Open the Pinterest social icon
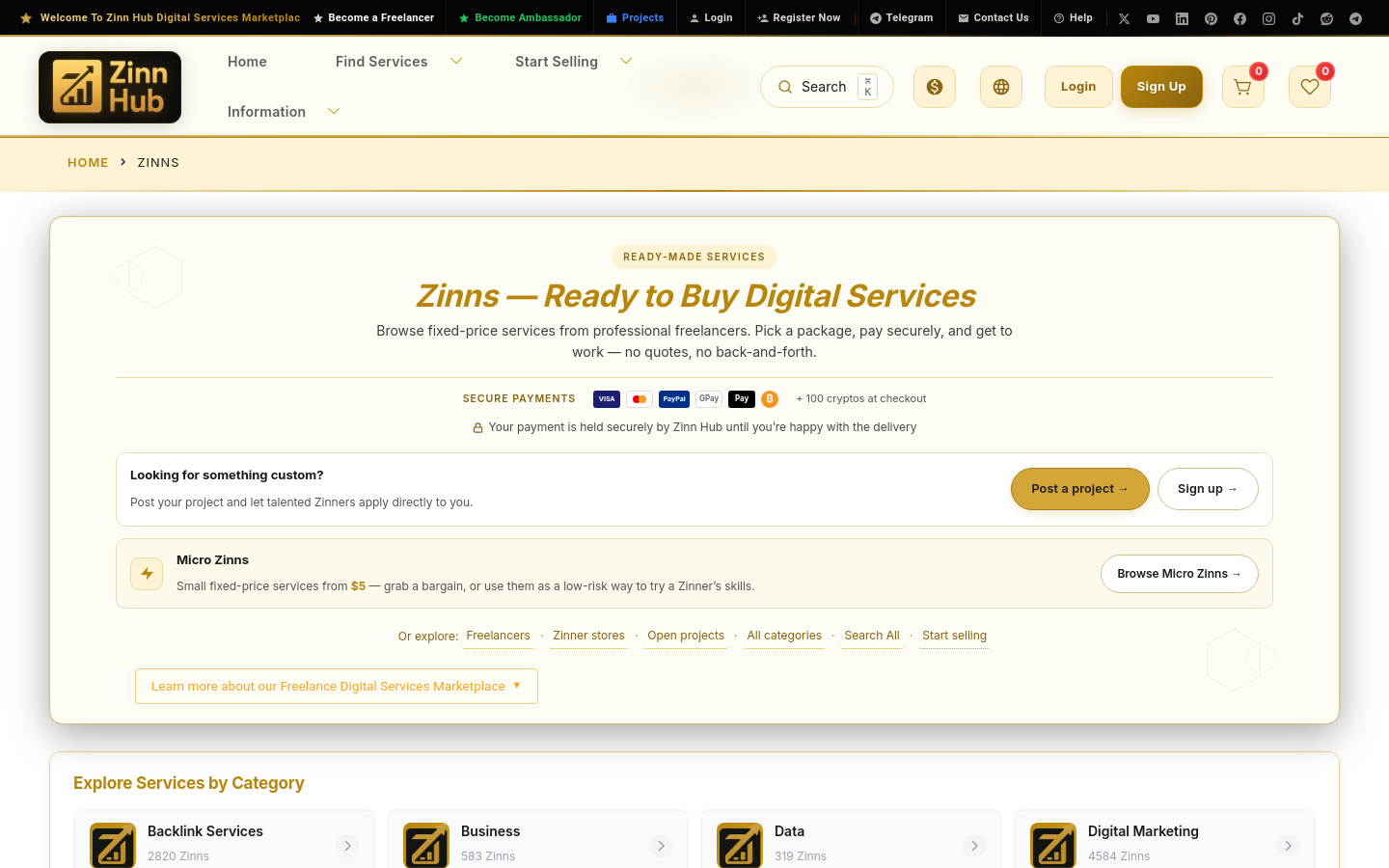 (x=1211, y=18)
